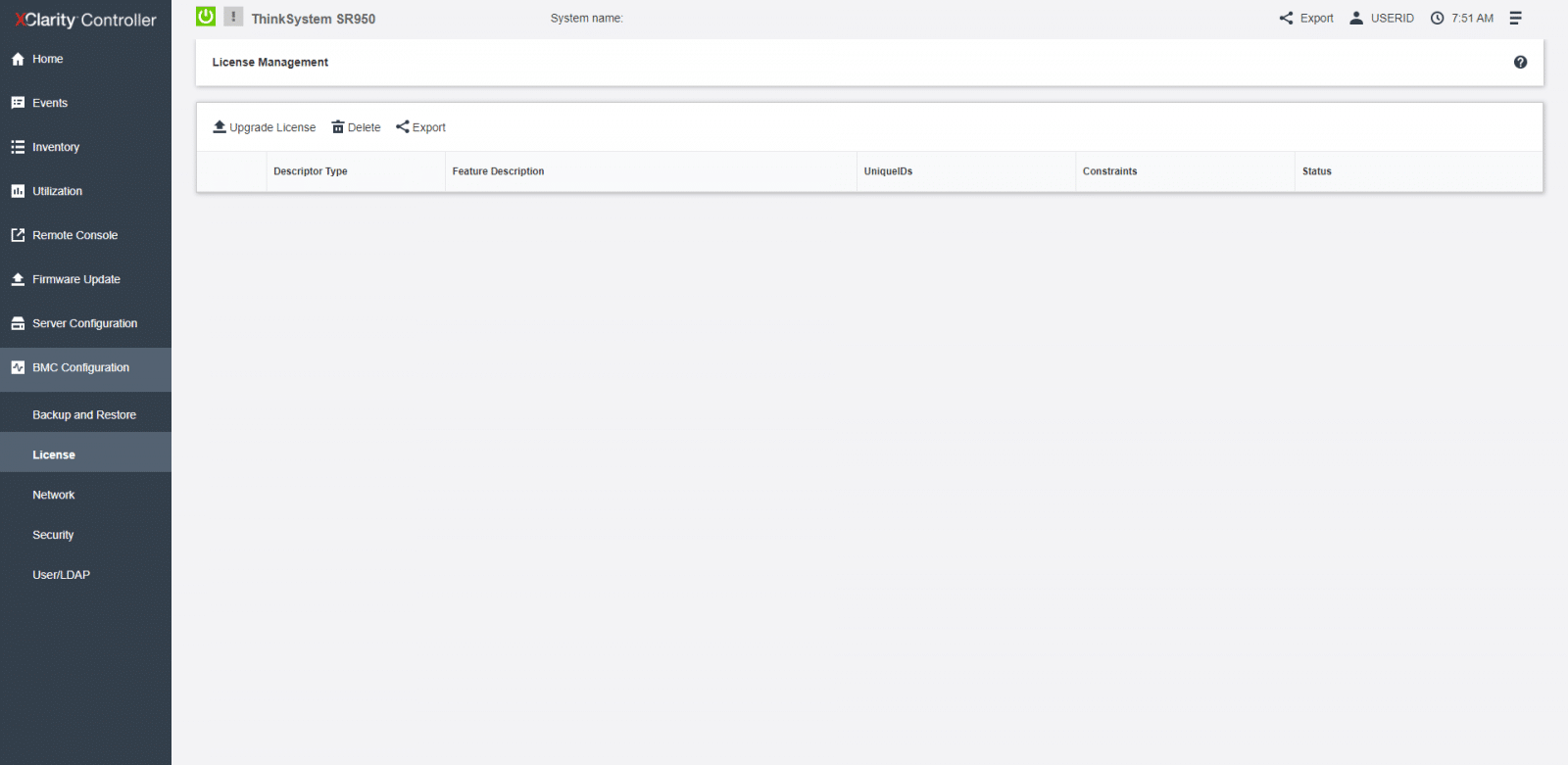Click the BMC Configuration icon
Screen dimensions: 1568x765
point(18,367)
